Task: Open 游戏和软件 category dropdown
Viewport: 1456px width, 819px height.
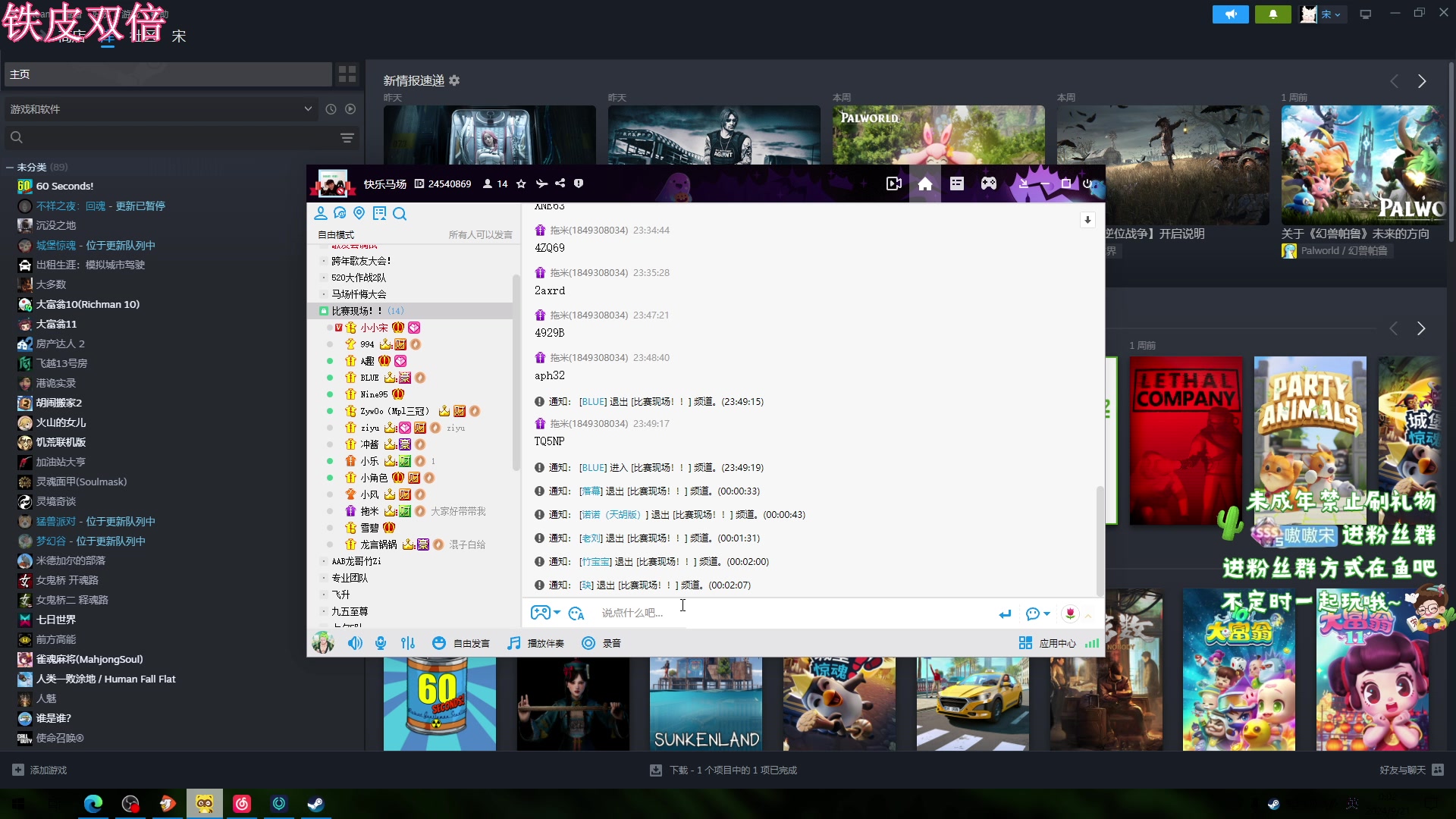Action: point(162,109)
